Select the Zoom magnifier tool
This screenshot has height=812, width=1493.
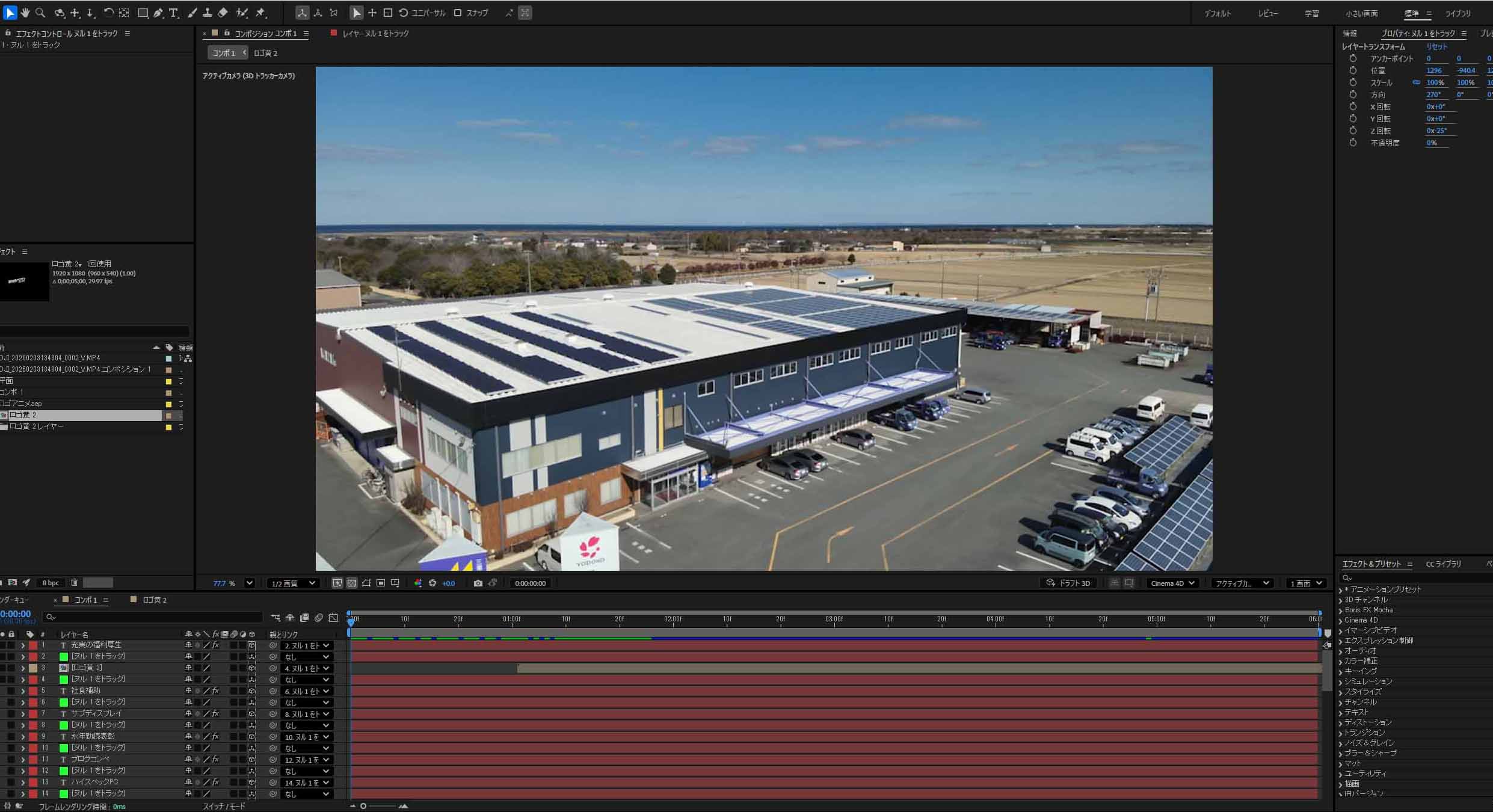(x=40, y=13)
